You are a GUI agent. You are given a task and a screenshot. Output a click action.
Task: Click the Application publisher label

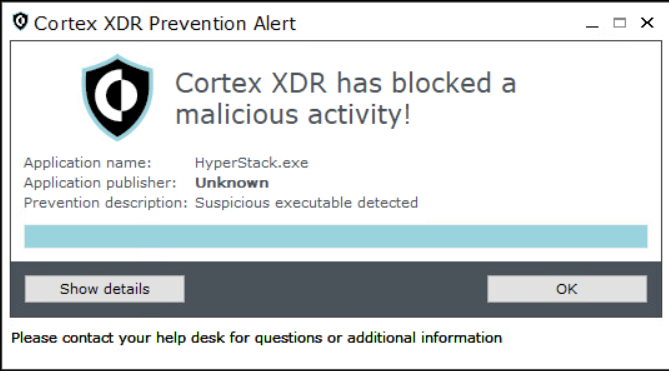(x=100, y=183)
